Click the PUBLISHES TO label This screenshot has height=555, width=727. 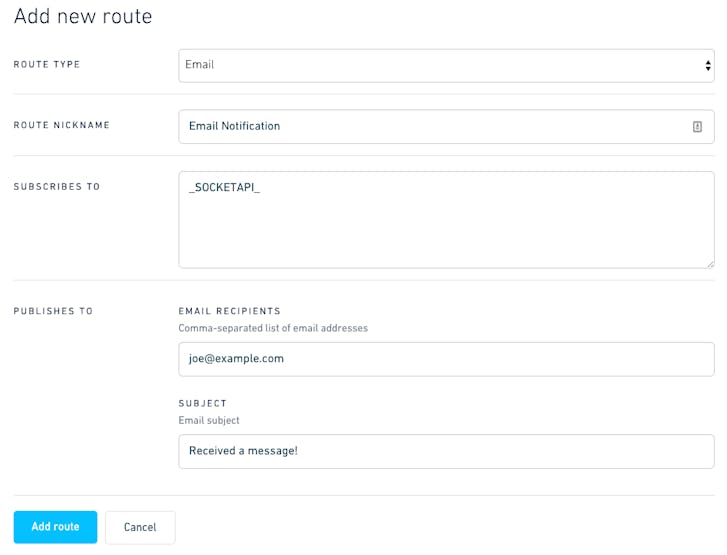point(53,311)
